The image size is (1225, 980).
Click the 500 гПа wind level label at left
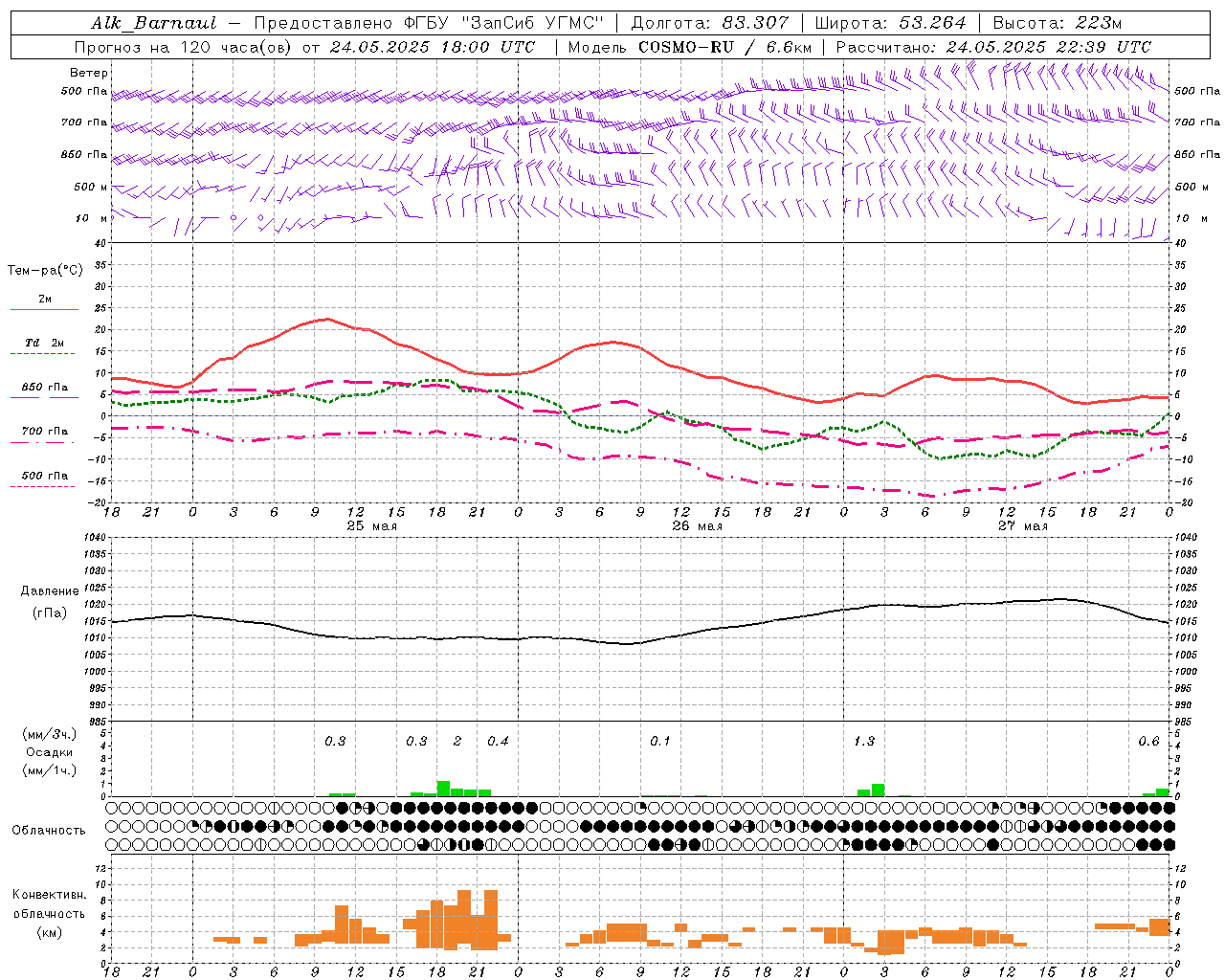(x=85, y=92)
